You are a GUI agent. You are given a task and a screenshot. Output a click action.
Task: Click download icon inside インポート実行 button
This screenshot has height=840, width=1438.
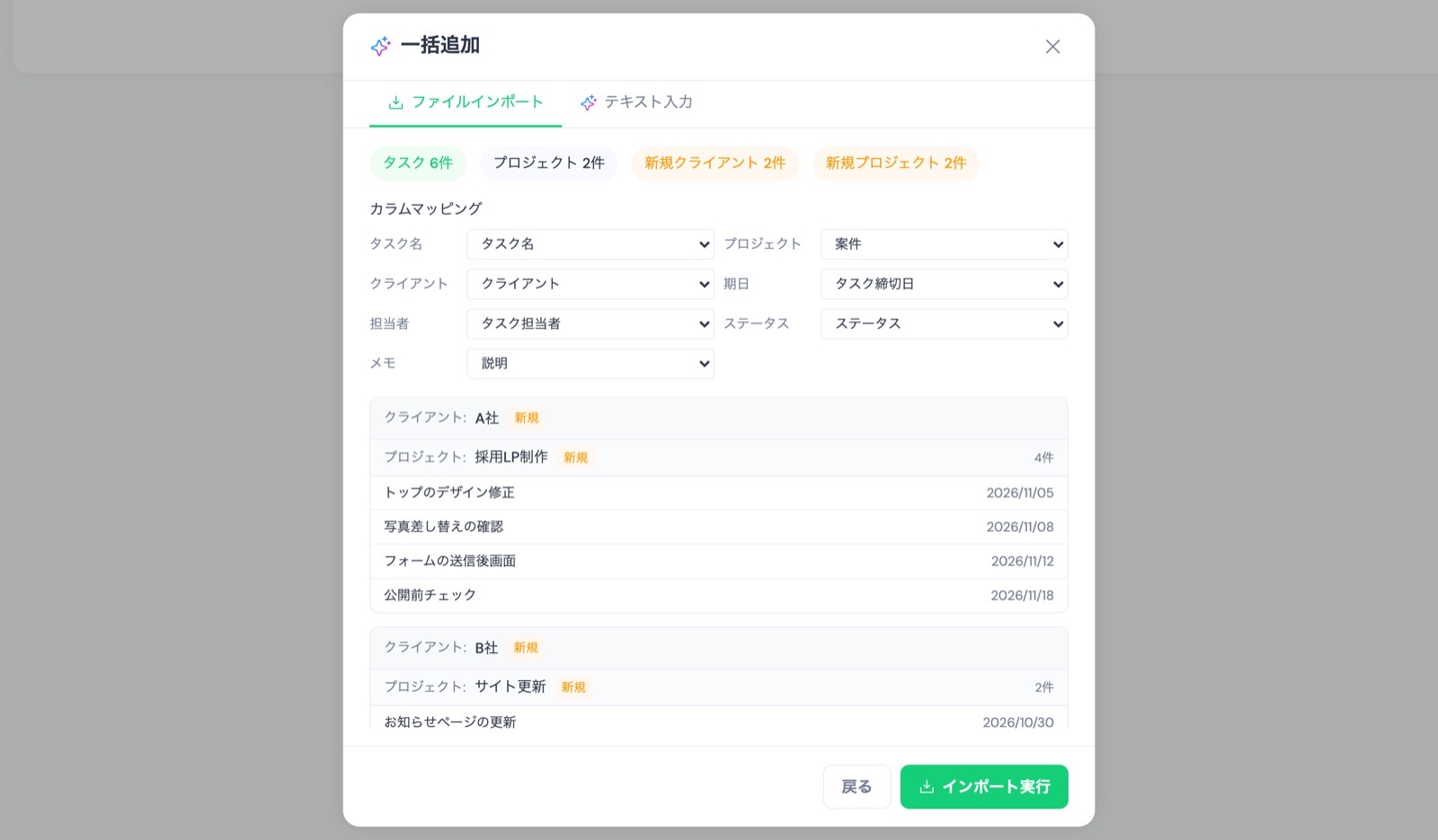[x=927, y=787]
